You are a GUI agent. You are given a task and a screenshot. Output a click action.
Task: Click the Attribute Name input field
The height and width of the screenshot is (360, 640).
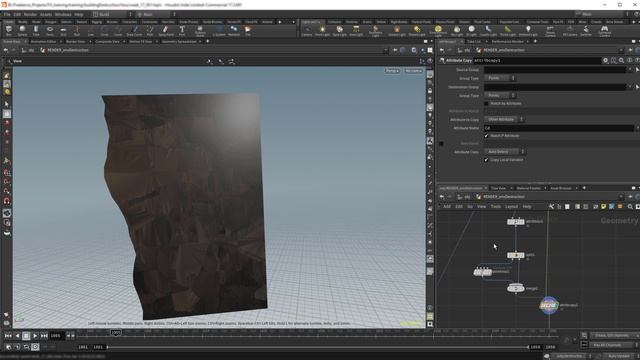[558, 128]
